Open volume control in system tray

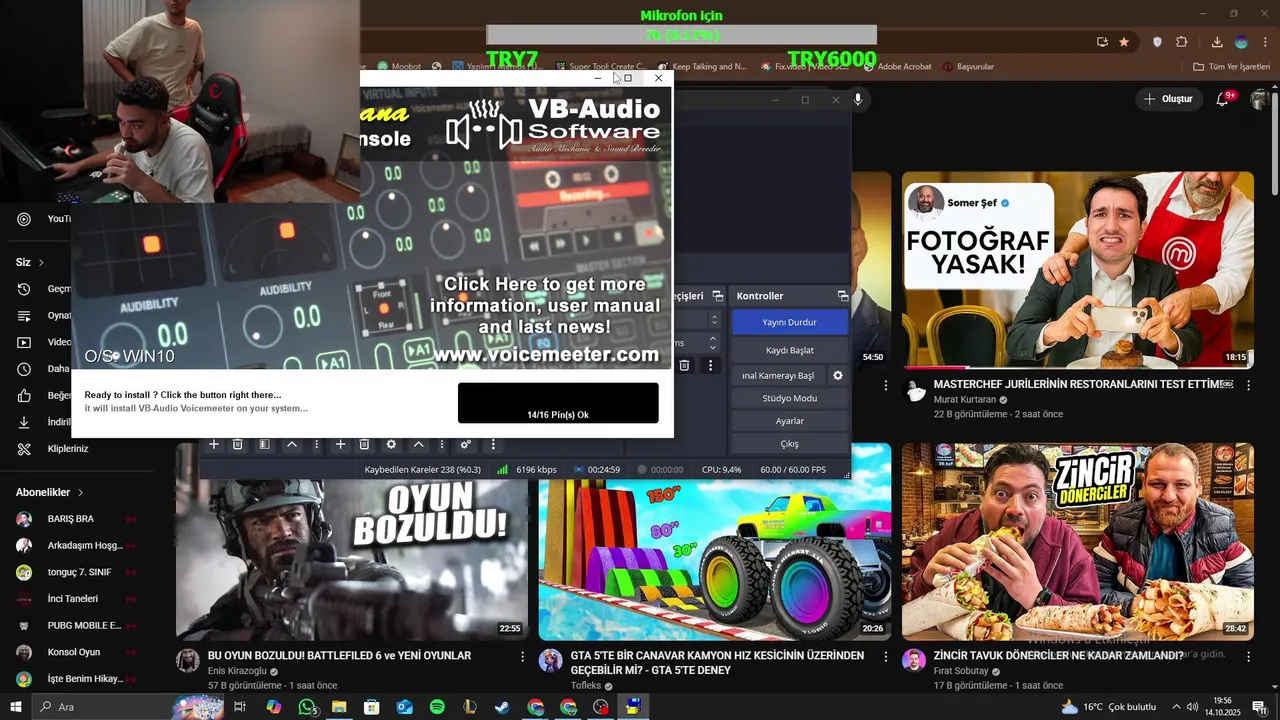(1192, 707)
